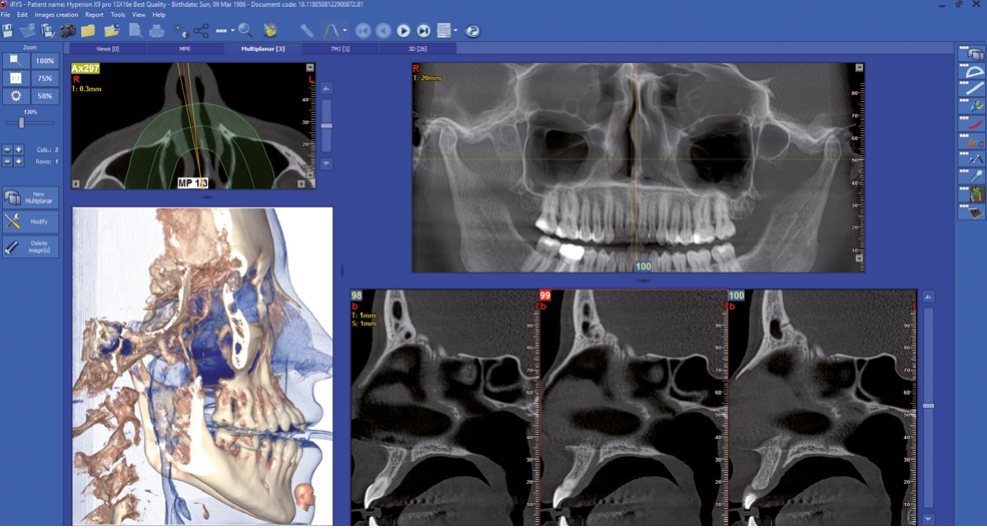Open the Edit menu
The height and width of the screenshot is (529, 987).
point(22,14)
